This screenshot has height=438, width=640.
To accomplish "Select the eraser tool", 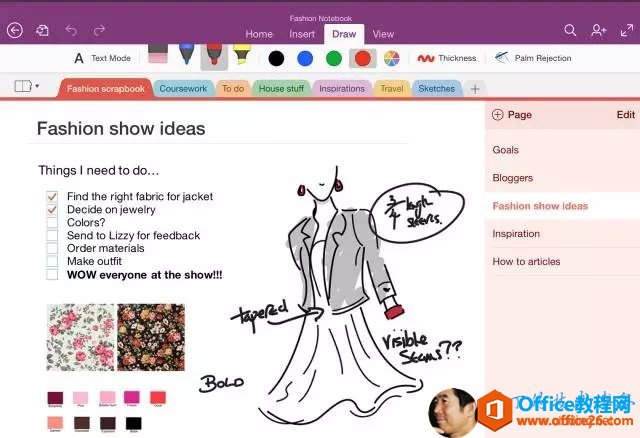I will [159, 56].
